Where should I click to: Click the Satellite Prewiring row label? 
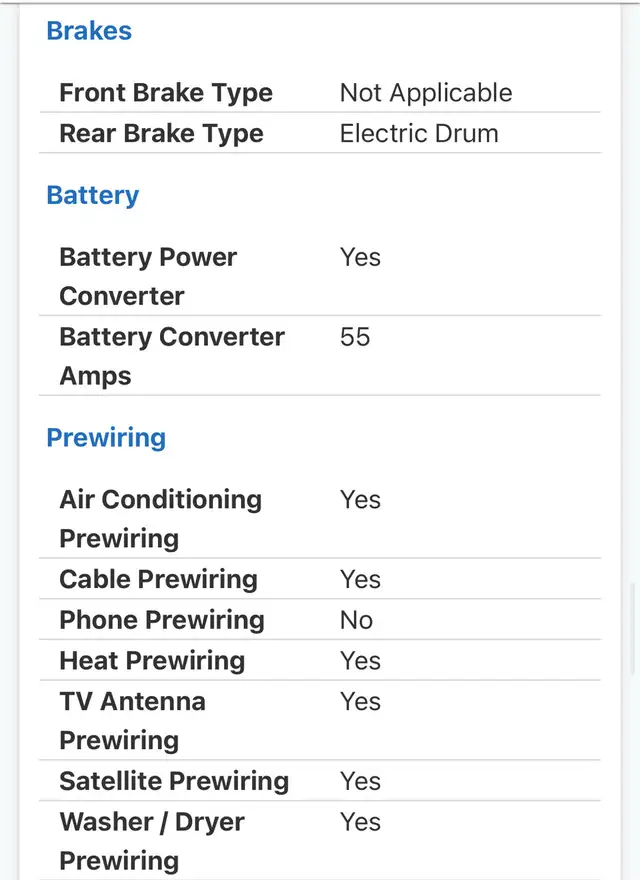[174, 781]
